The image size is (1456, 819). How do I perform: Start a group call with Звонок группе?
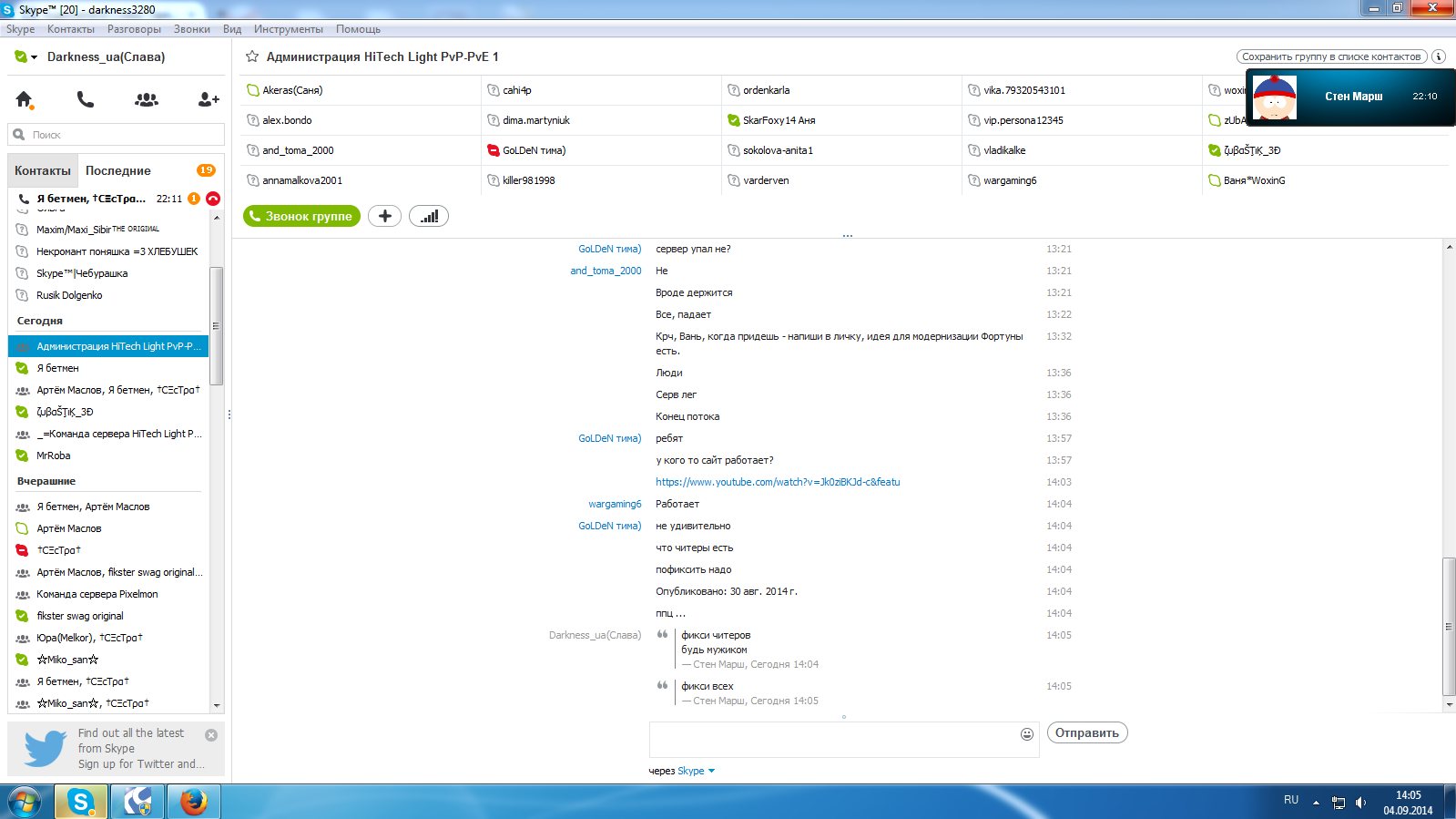point(301,216)
